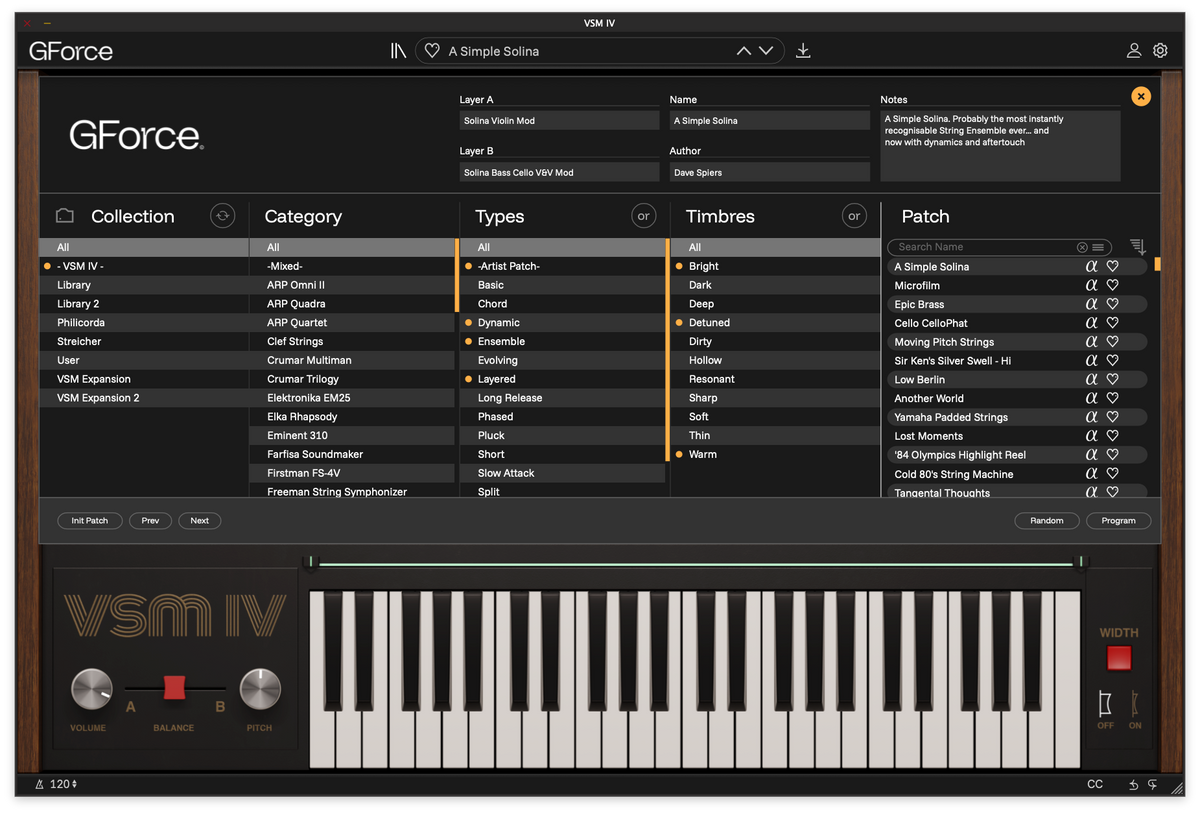
Task: Click the PITCH knob
Action: [260, 689]
